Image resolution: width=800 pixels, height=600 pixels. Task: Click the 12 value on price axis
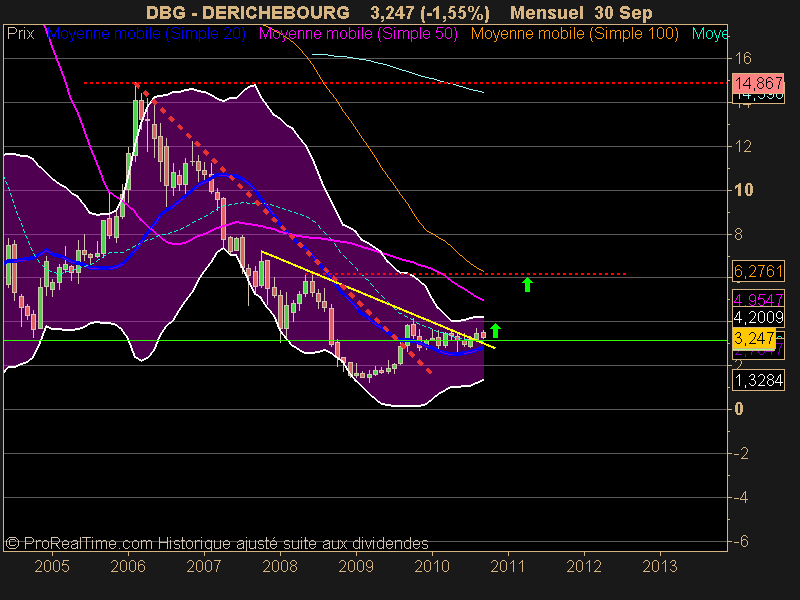743,147
